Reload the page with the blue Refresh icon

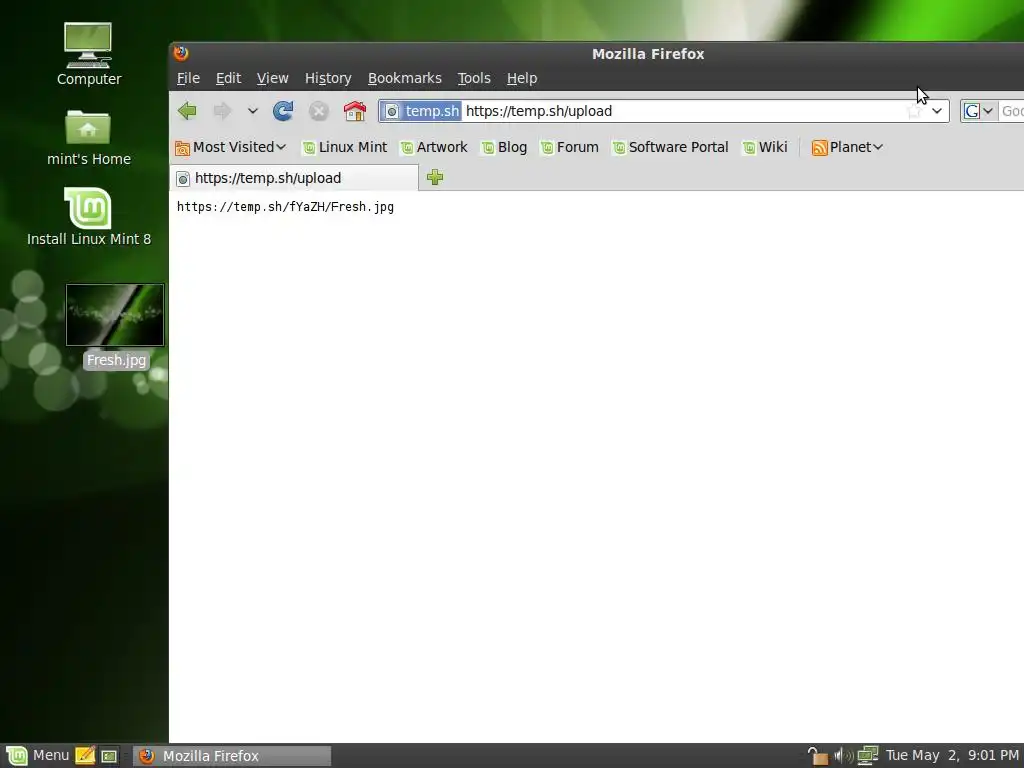click(x=283, y=111)
